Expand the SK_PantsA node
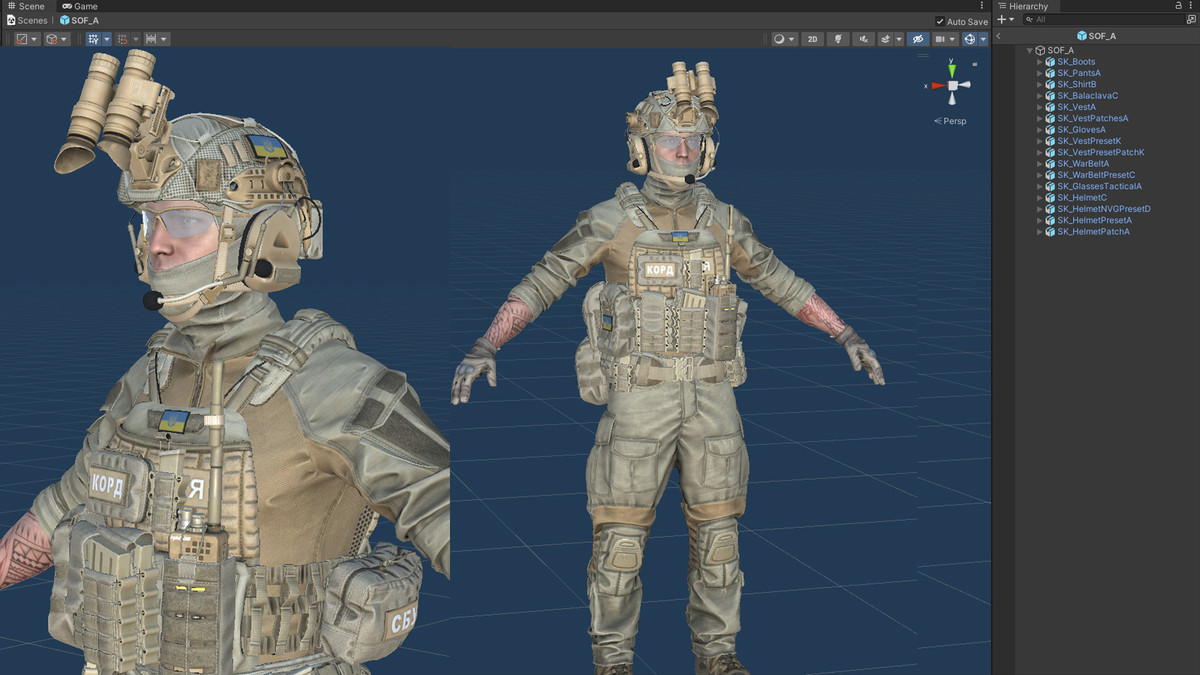1200x675 pixels. 1040,73
